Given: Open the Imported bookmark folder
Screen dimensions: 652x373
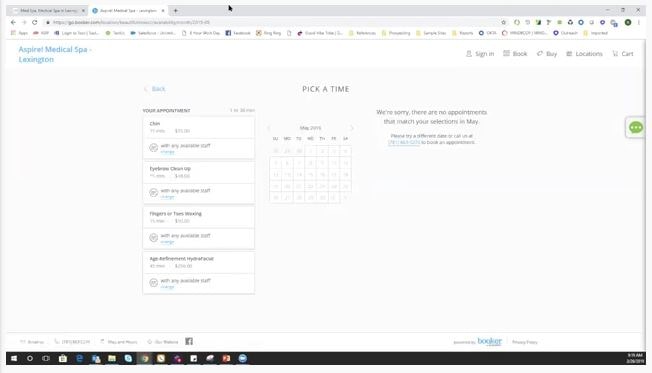Looking at the screenshot, I should (x=595, y=33).
